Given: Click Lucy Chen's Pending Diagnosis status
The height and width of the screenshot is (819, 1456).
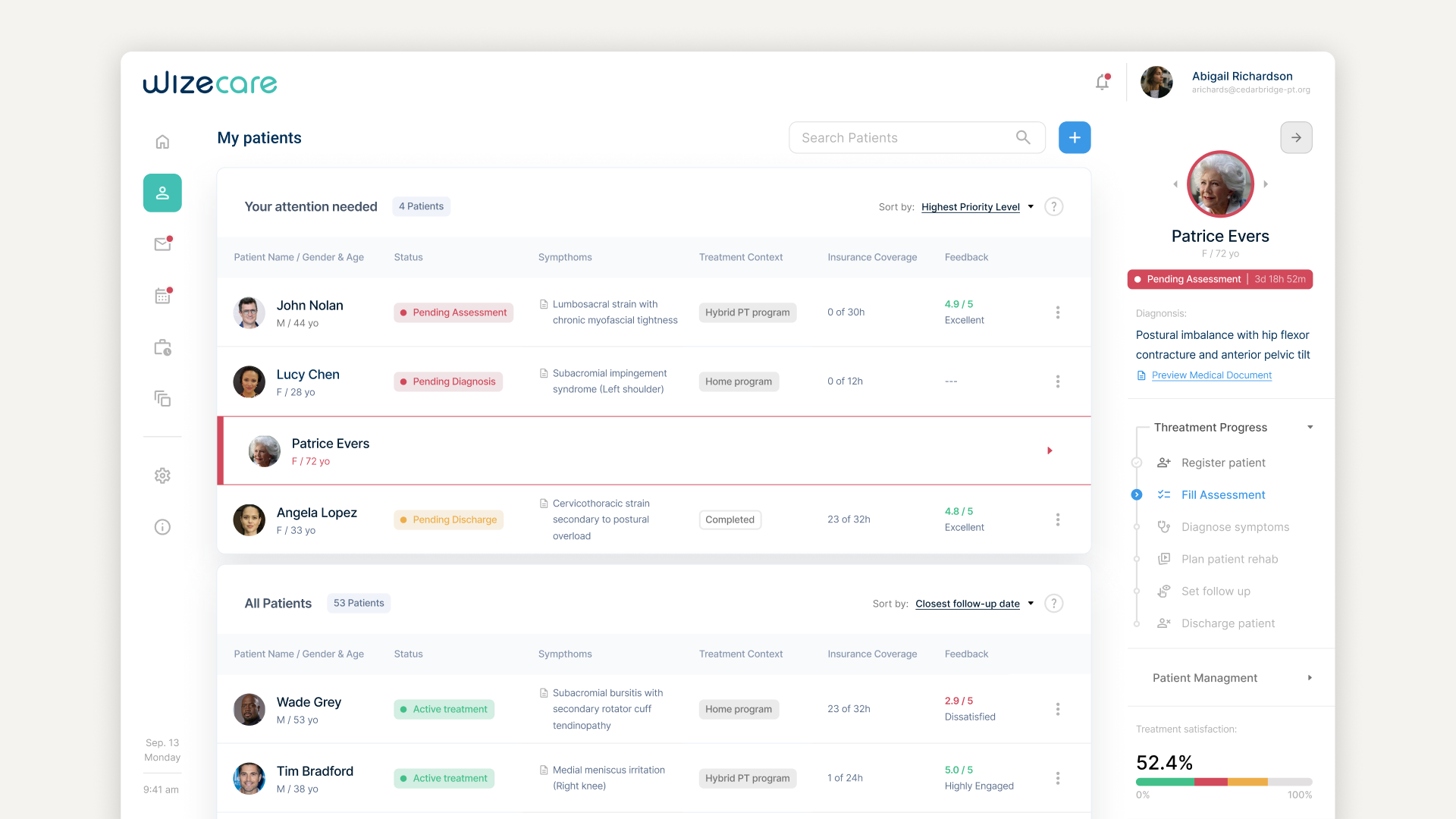Looking at the screenshot, I should tap(447, 381).
